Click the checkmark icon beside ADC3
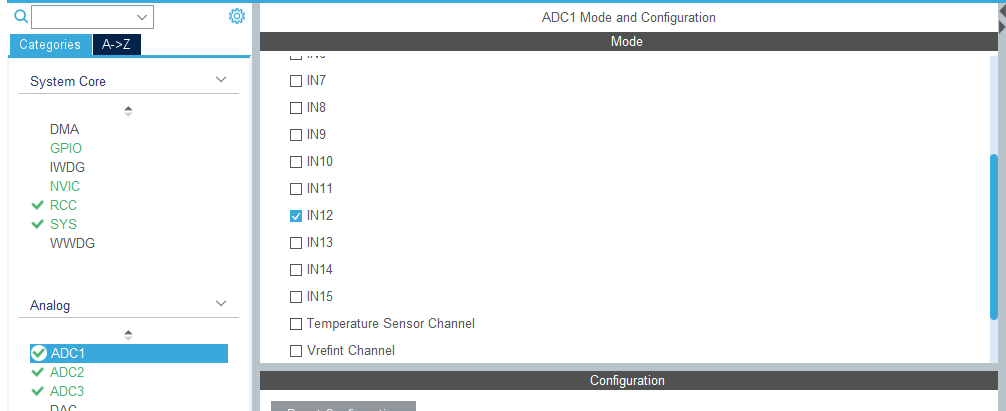This screenshot has width=1006, height=411. point(38,391)
